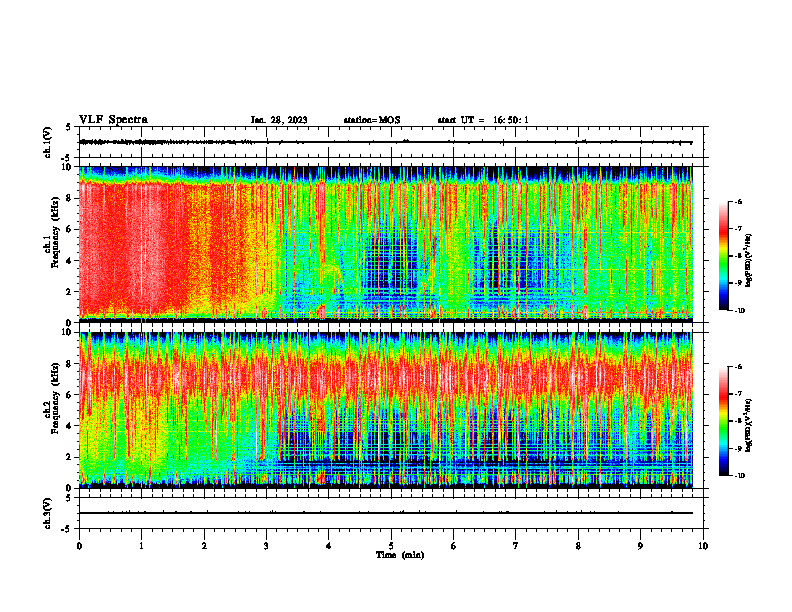Click the ch.2 color bar PSD unit label

click(749, 423)
